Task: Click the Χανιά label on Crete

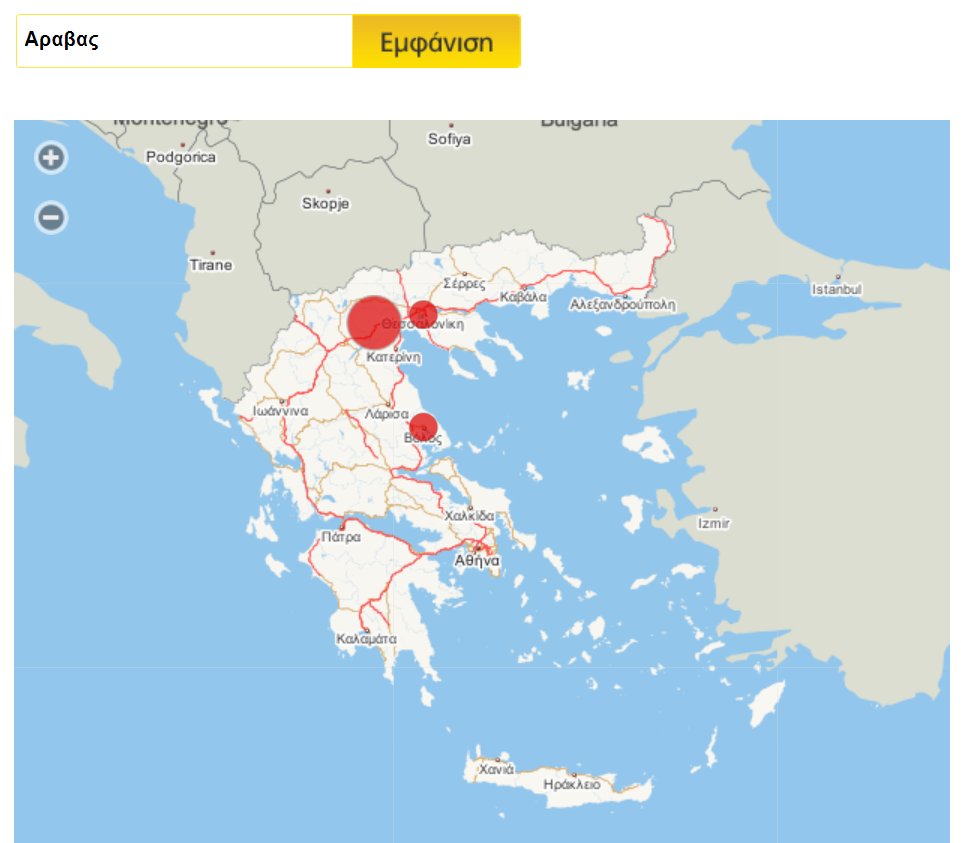Action: click(496, 769)
